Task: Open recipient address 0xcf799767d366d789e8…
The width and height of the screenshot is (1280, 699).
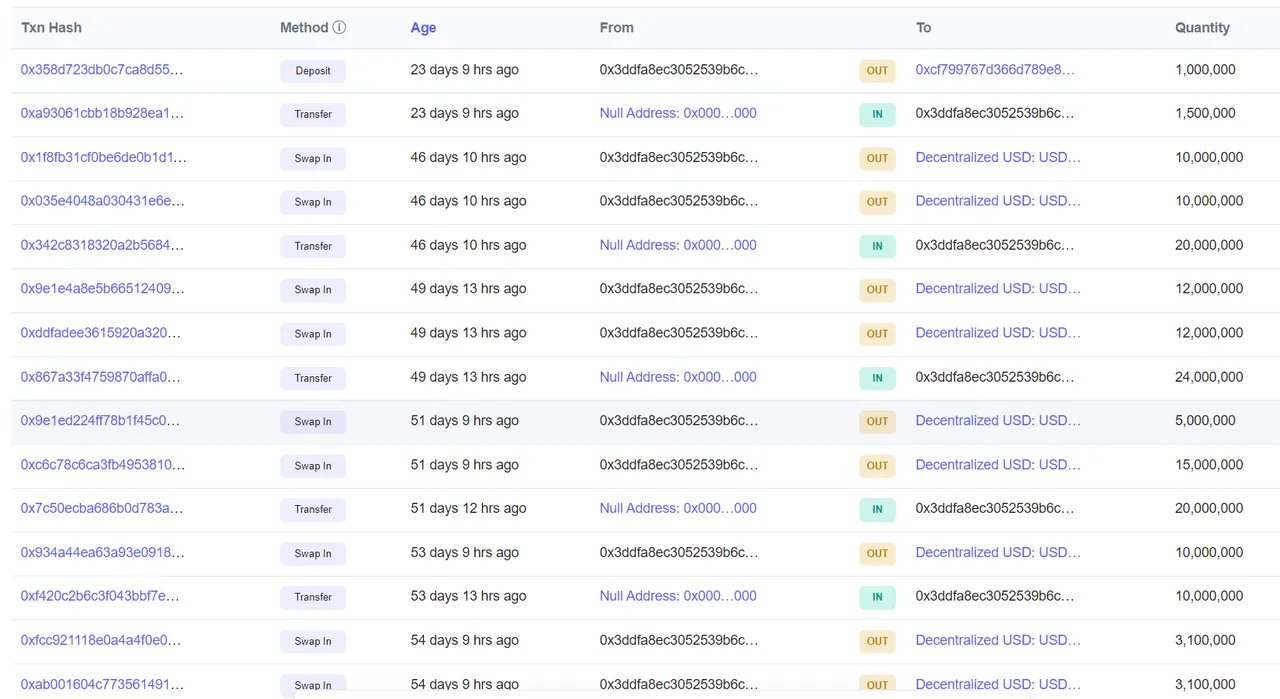Action: pyautogui.click(x=995, y=70)
